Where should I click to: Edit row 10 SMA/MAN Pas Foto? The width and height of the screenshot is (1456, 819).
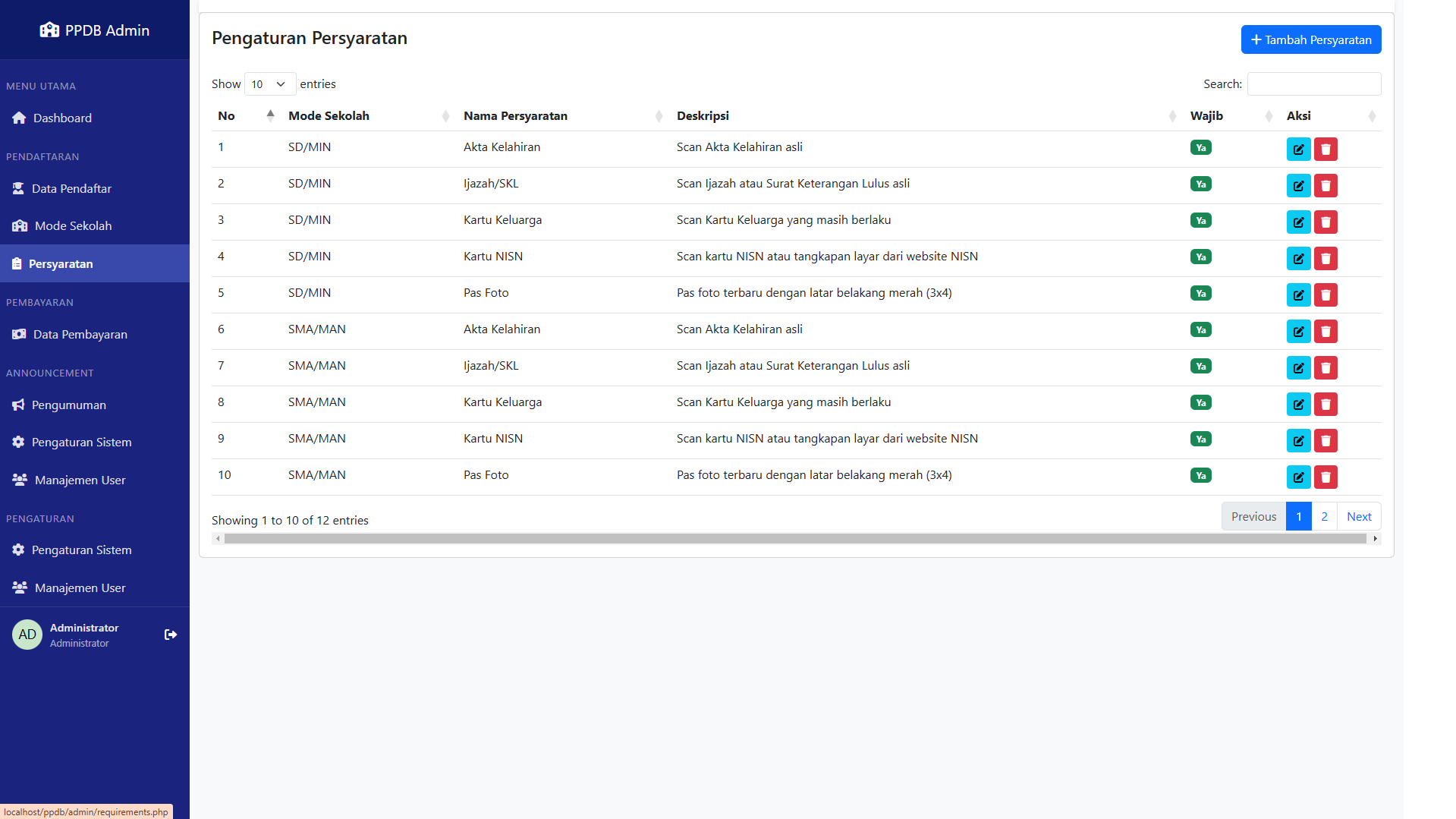coord(1298,477)
